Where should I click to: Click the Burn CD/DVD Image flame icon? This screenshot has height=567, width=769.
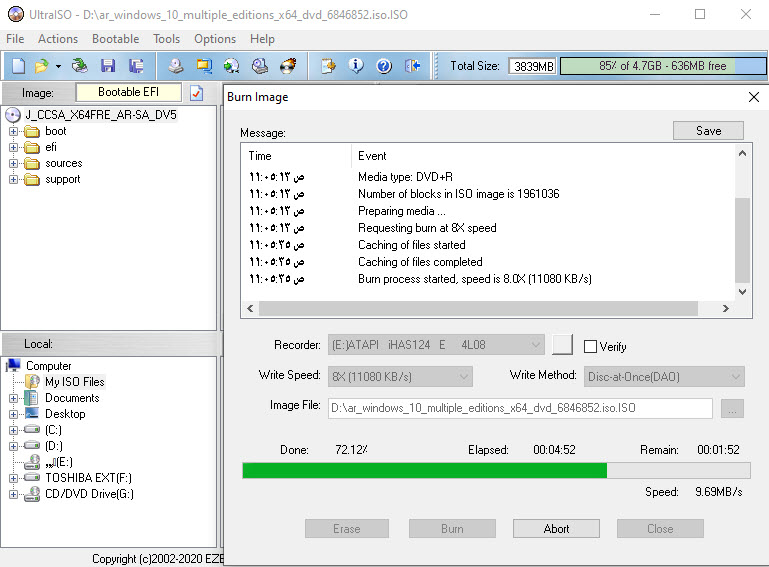[x=288, y=66]
